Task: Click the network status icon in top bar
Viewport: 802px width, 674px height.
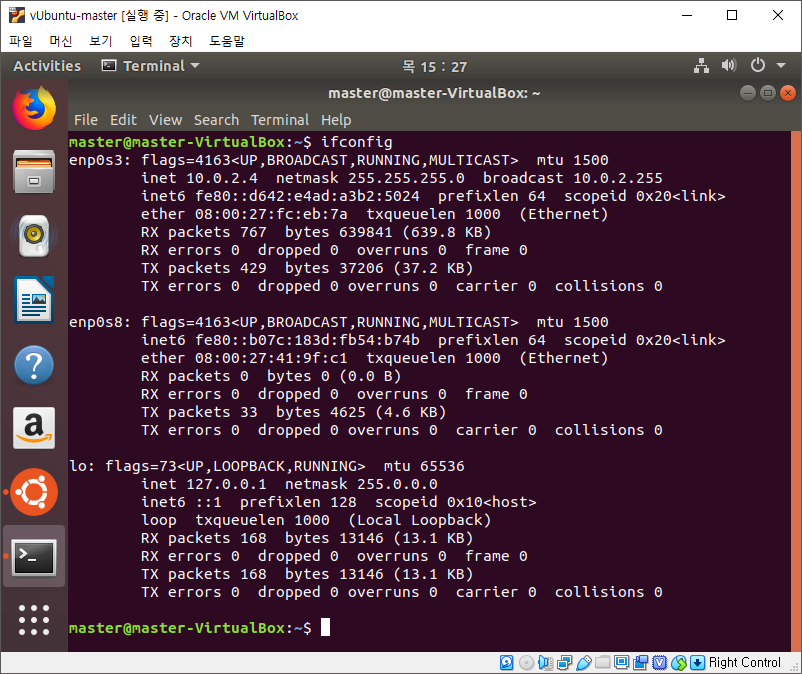Action: coord(701,65)
